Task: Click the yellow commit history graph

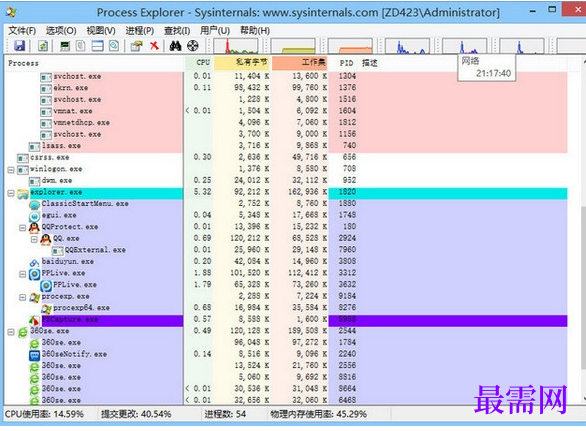Action: click(293, 46)
